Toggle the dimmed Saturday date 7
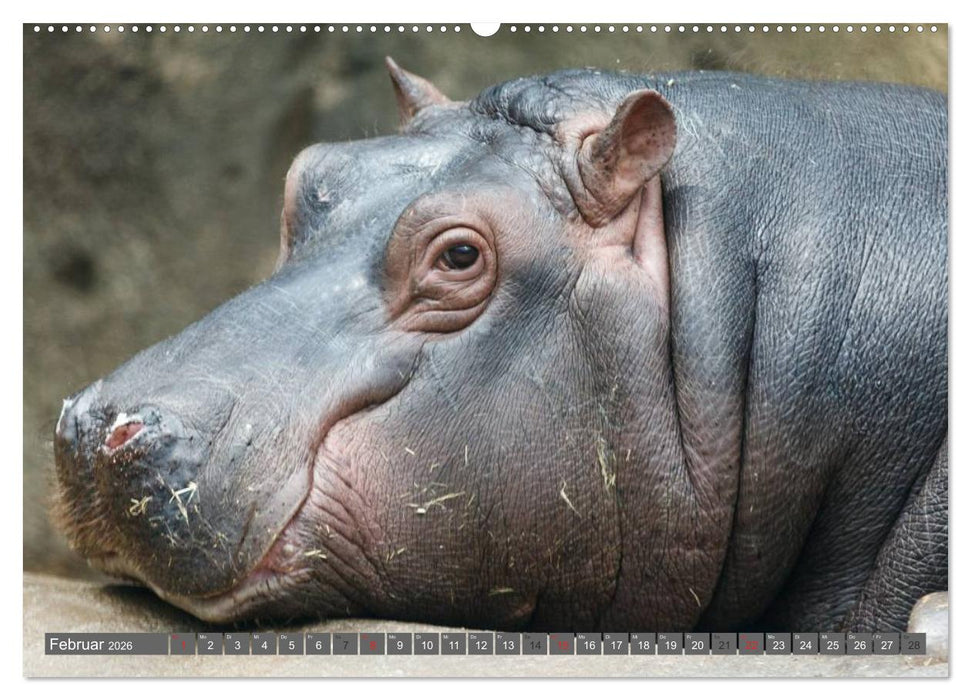Image resolution: width=971 pixels, height=700 pixels. pyautogui.click(x=345, y=648)
